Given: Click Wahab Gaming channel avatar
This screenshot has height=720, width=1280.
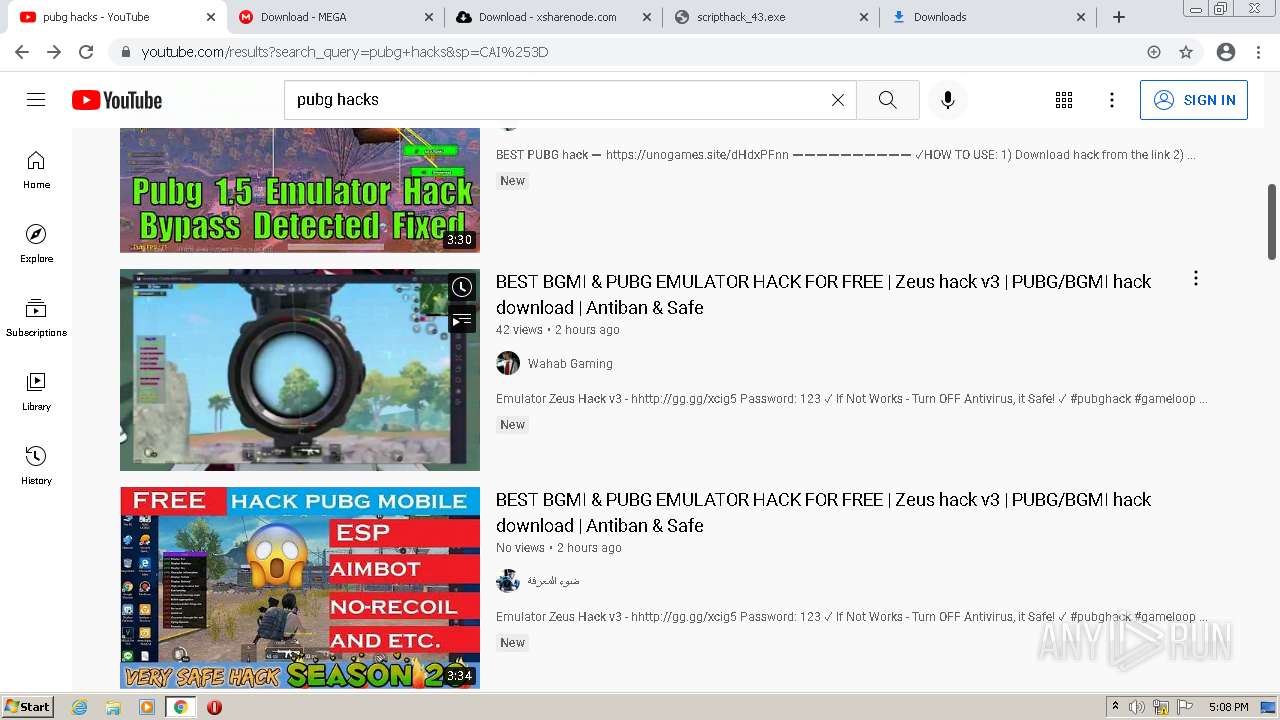Looking at the screenshot, I should pos(508,363).
